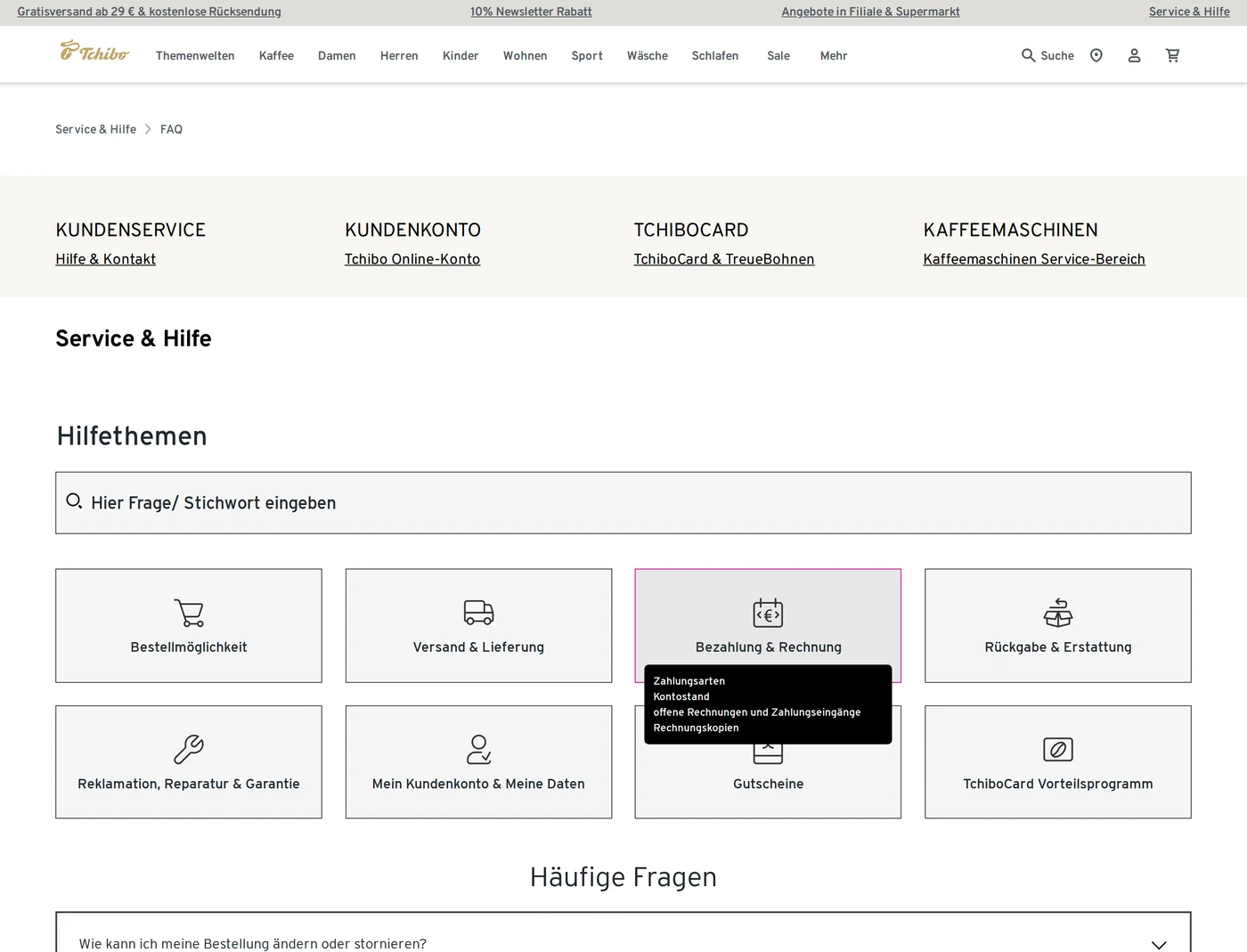Click the return box icon of Rückgabe
This screenshot has width=1247, height=952.
pyautogui.click(x=1058, y=613)
